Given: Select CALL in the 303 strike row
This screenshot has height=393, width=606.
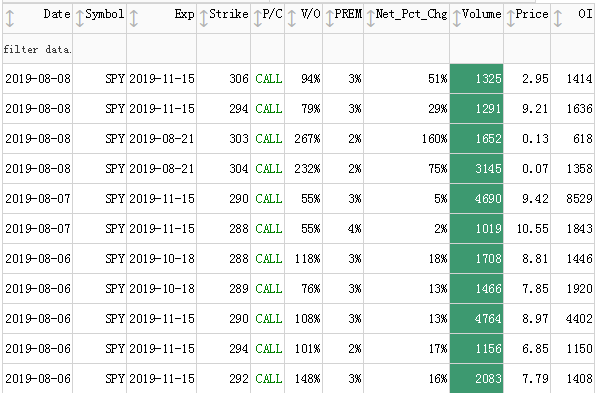Looking at the screenshot, I should coord(269,139).
